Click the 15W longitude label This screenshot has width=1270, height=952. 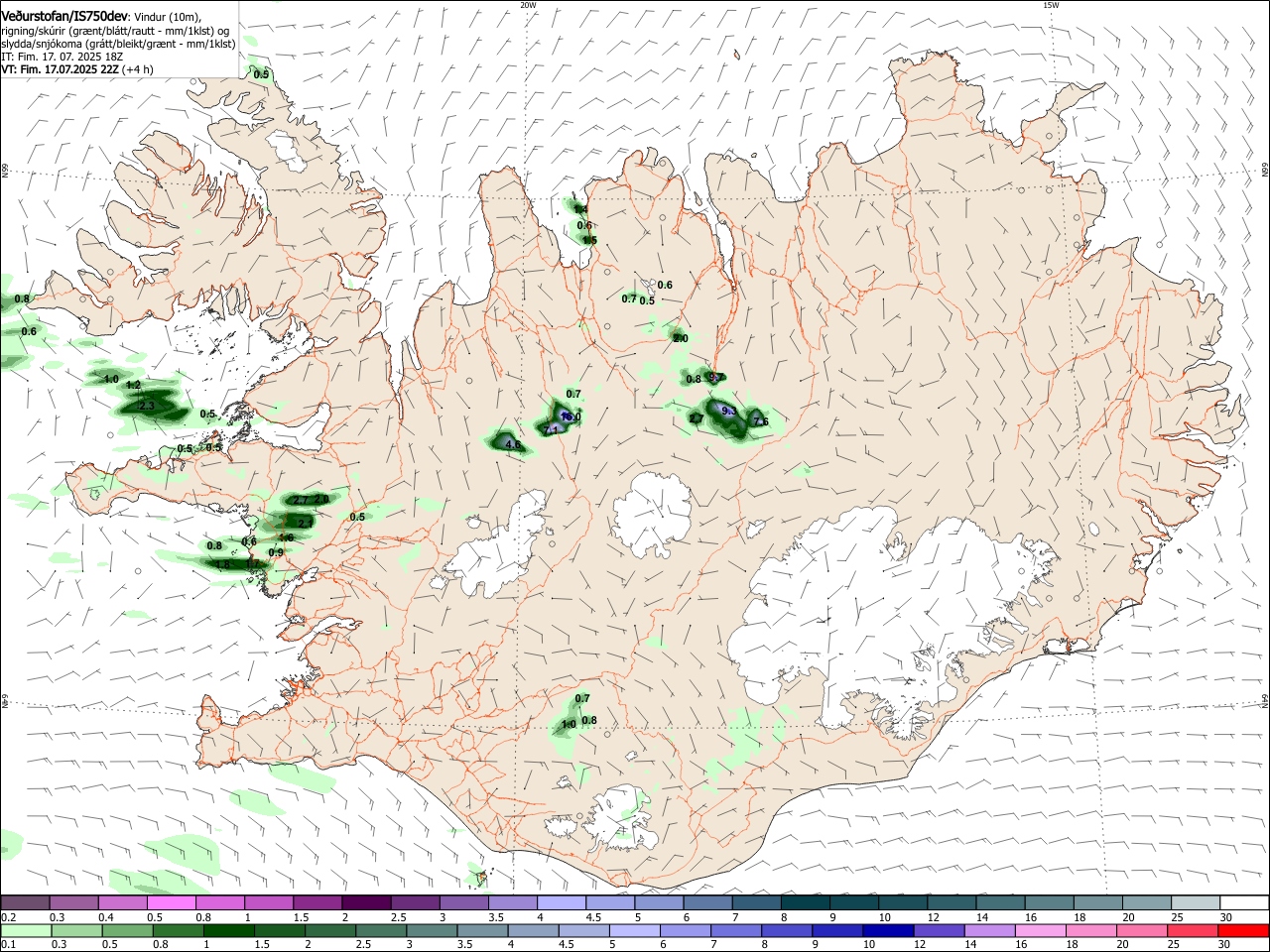(x=1051, y=5)
